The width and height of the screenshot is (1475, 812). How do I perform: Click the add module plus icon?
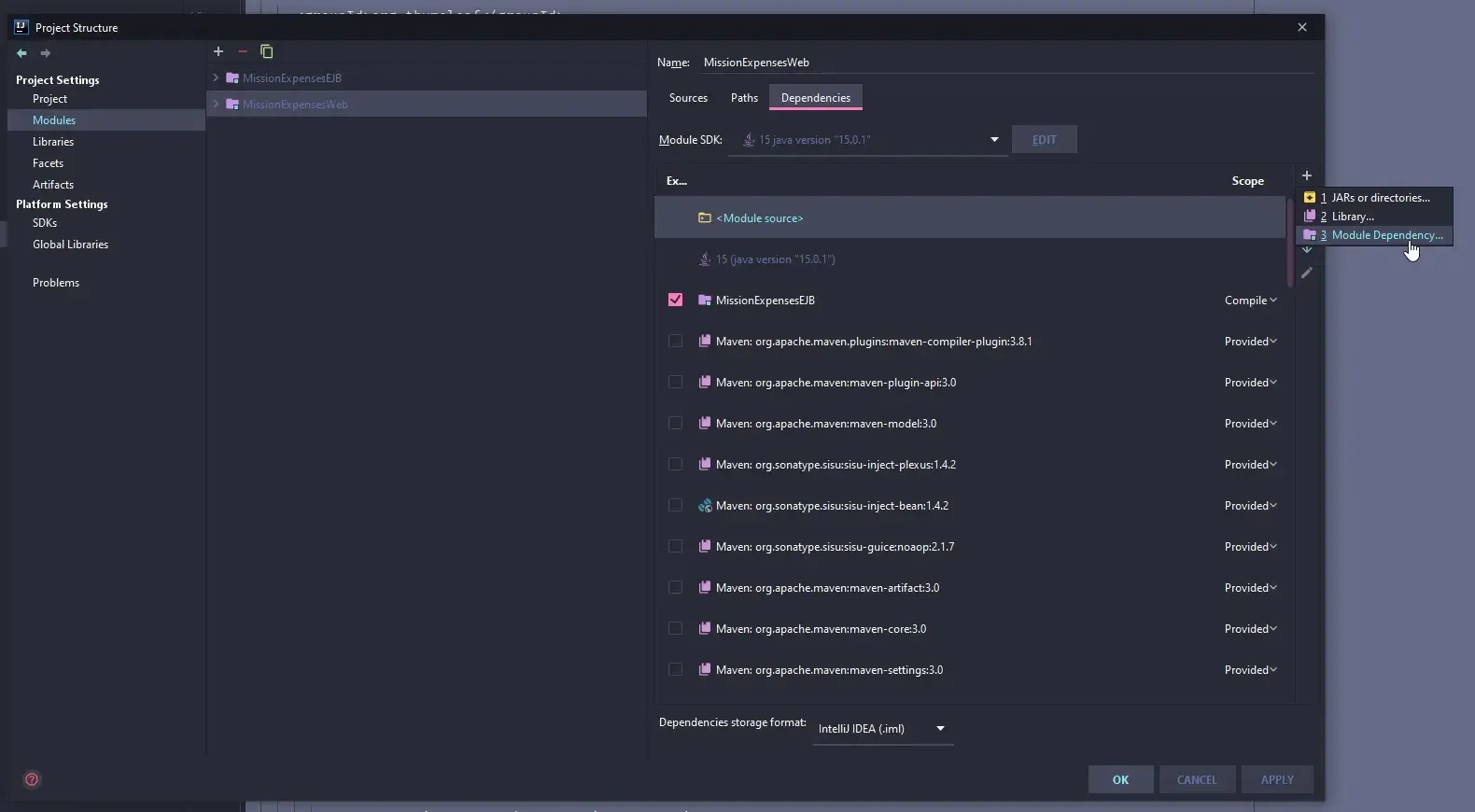[218, 51]
